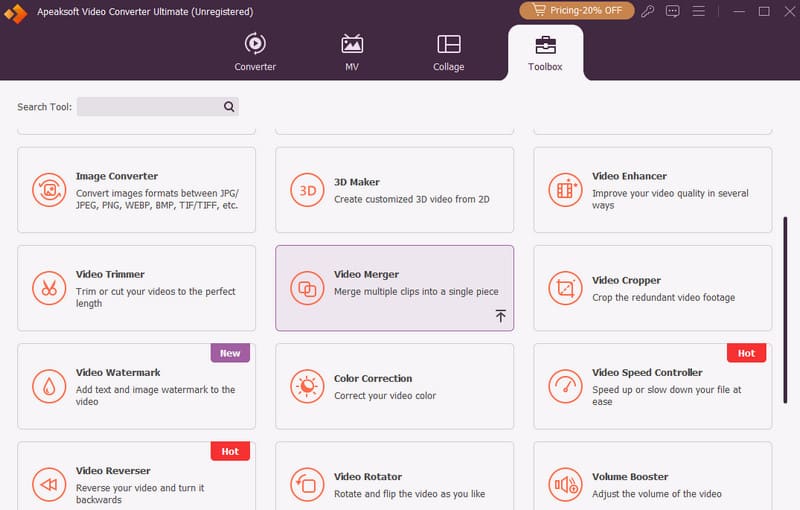Open the Image Converter tool icon
800x510 pixels.
48,190
